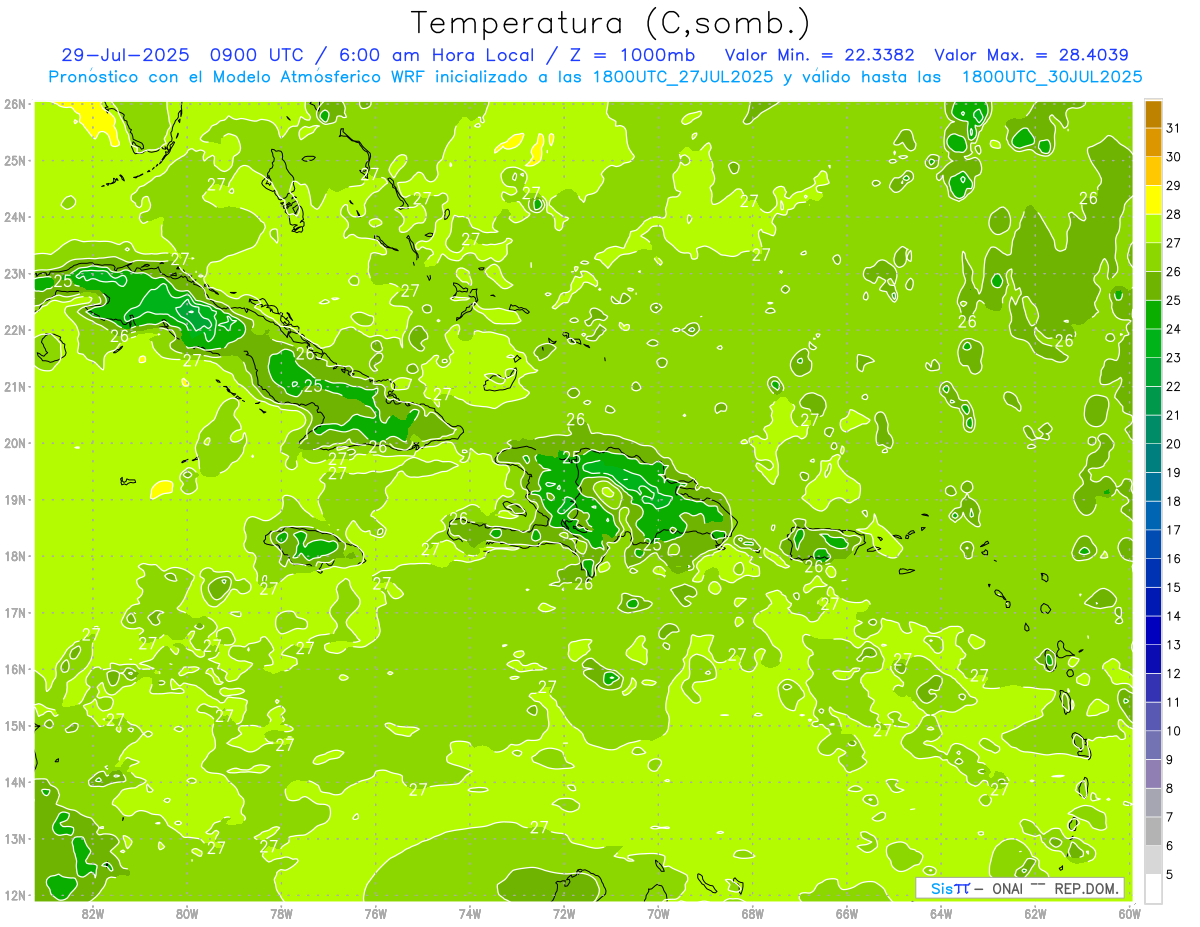Click the '18N' latitude axis label
The height and width of the screenshot is (927, 1200).
point(14,556)
